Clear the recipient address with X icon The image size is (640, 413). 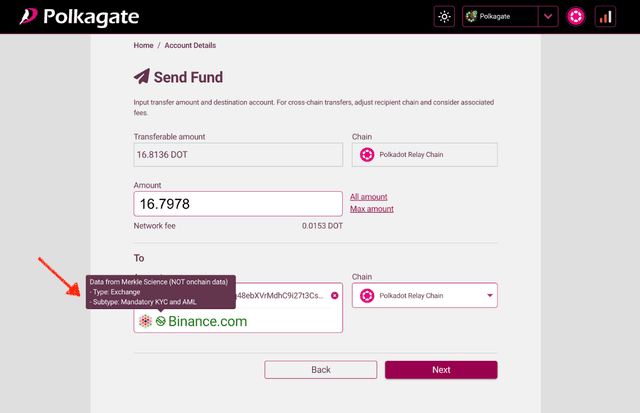(334, 295)
